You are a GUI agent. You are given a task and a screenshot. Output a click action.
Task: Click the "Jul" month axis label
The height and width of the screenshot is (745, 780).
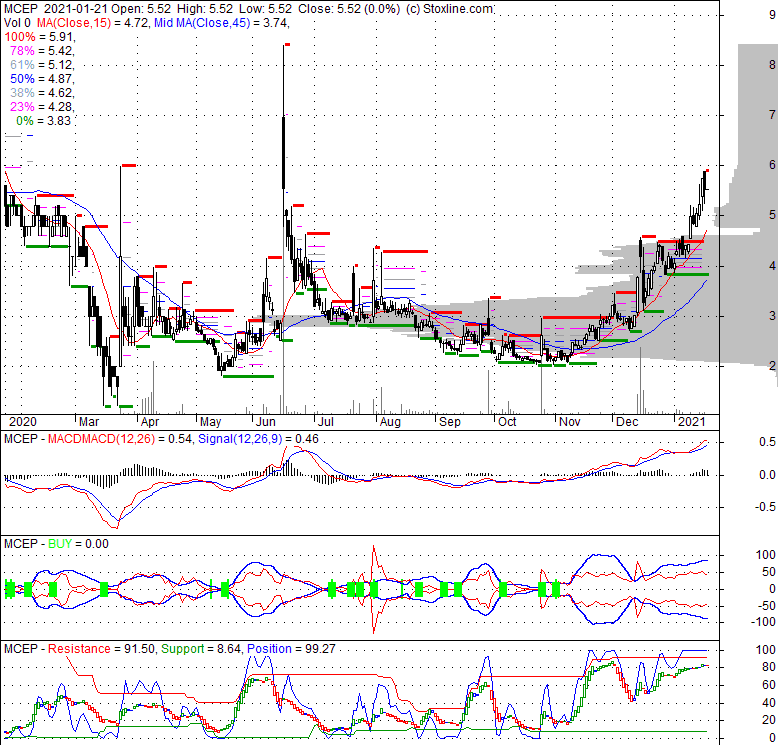pos(326,422)
